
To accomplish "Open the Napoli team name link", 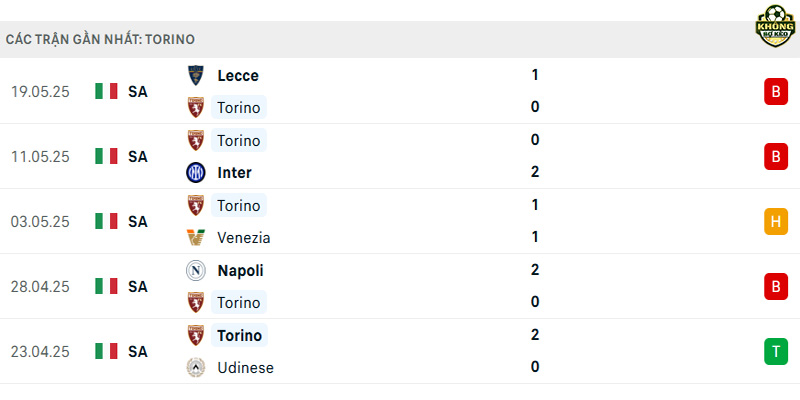I will pos(240,270).
